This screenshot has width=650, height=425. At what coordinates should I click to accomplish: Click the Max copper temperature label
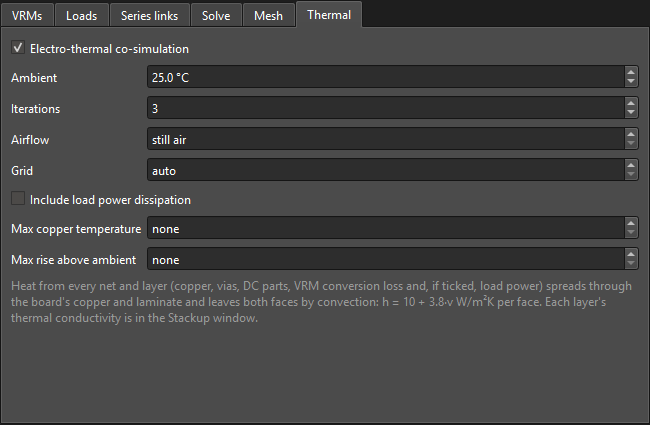(76, 229)
